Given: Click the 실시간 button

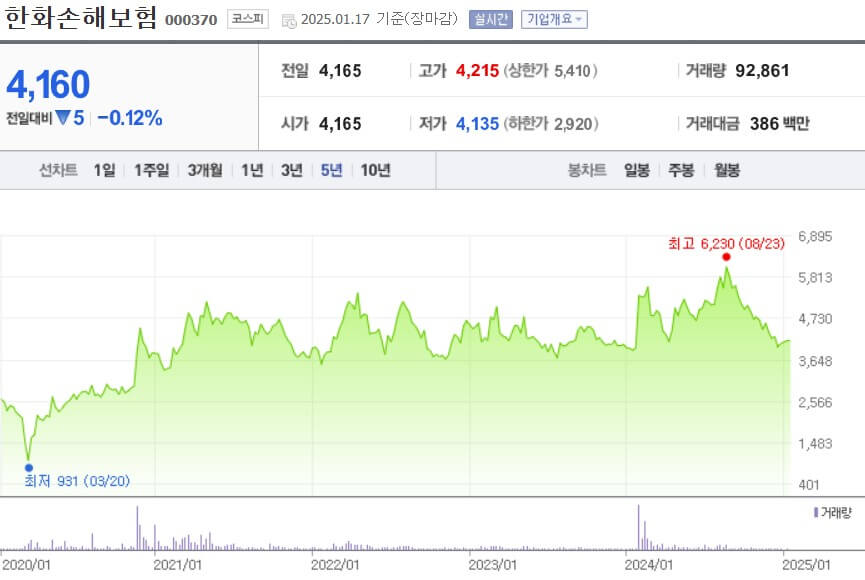Looking at the screenshot, I should [x=490, y=19].
